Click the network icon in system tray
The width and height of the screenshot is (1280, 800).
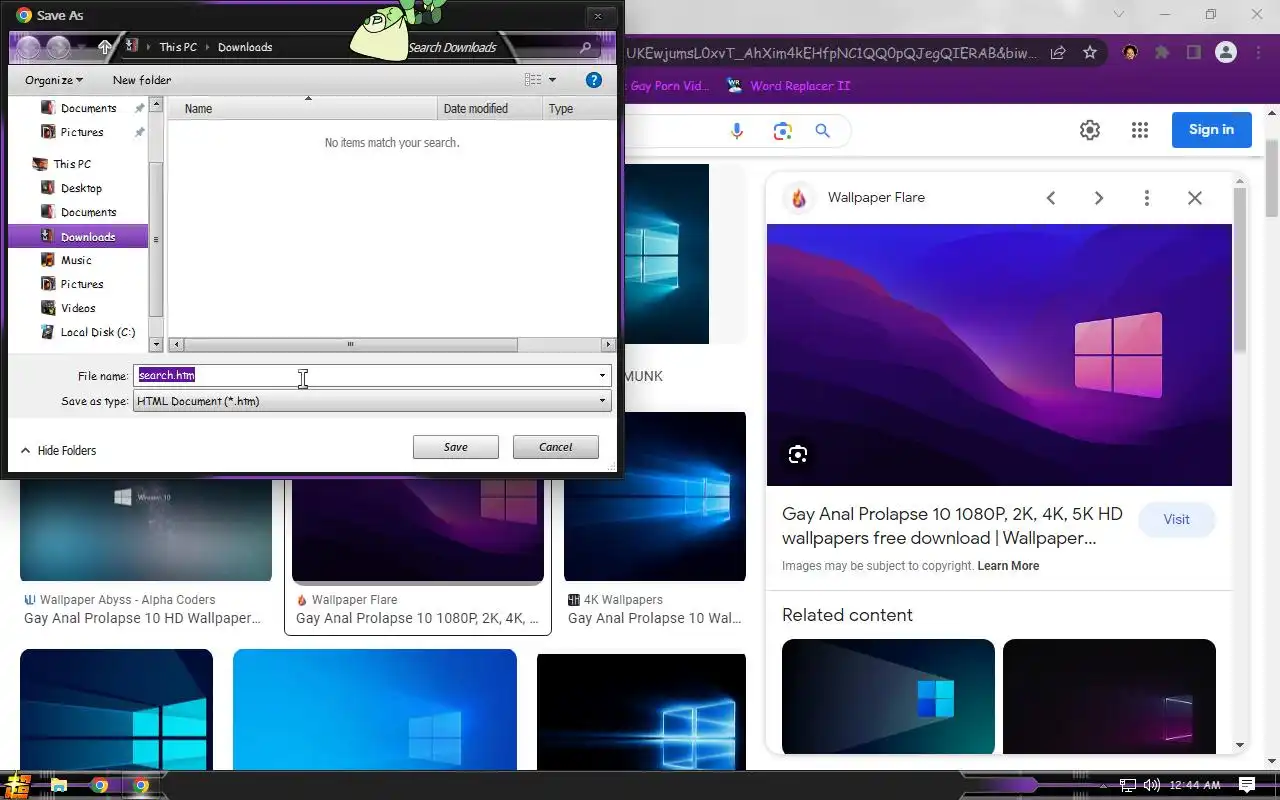point(1128,785)
